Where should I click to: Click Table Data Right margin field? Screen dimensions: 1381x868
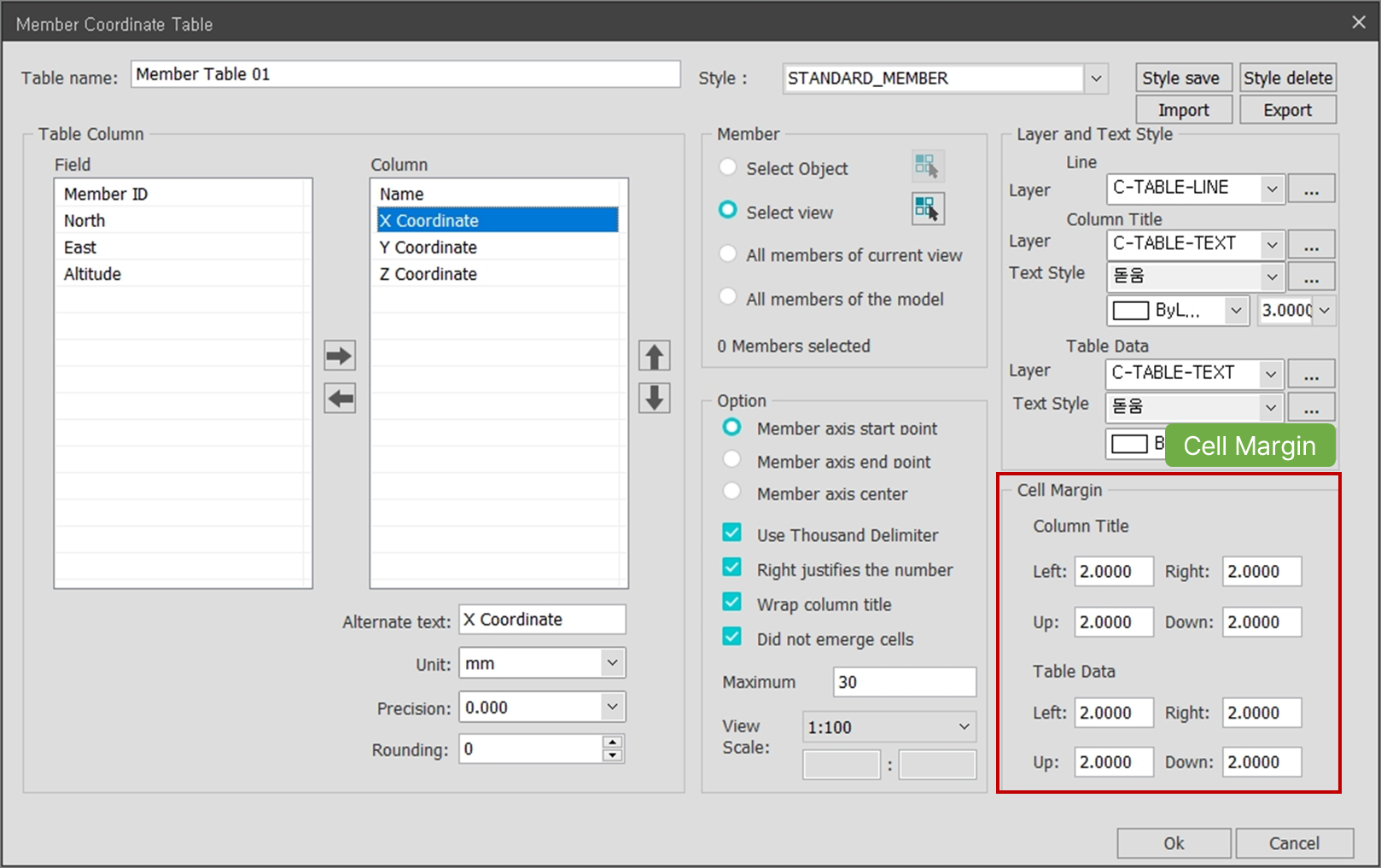click(x=1262, y=713)
